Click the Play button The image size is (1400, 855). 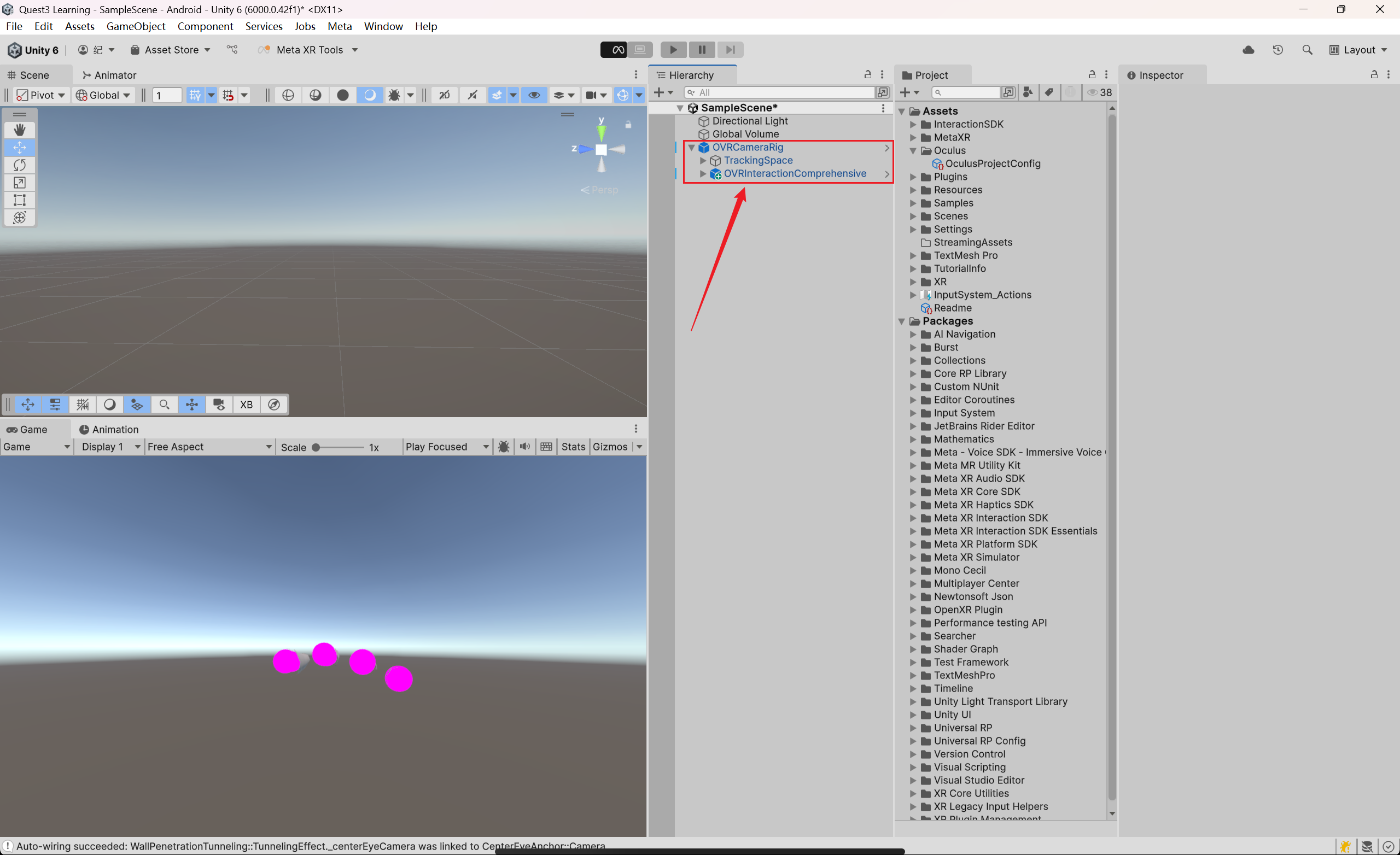[673, 50]
